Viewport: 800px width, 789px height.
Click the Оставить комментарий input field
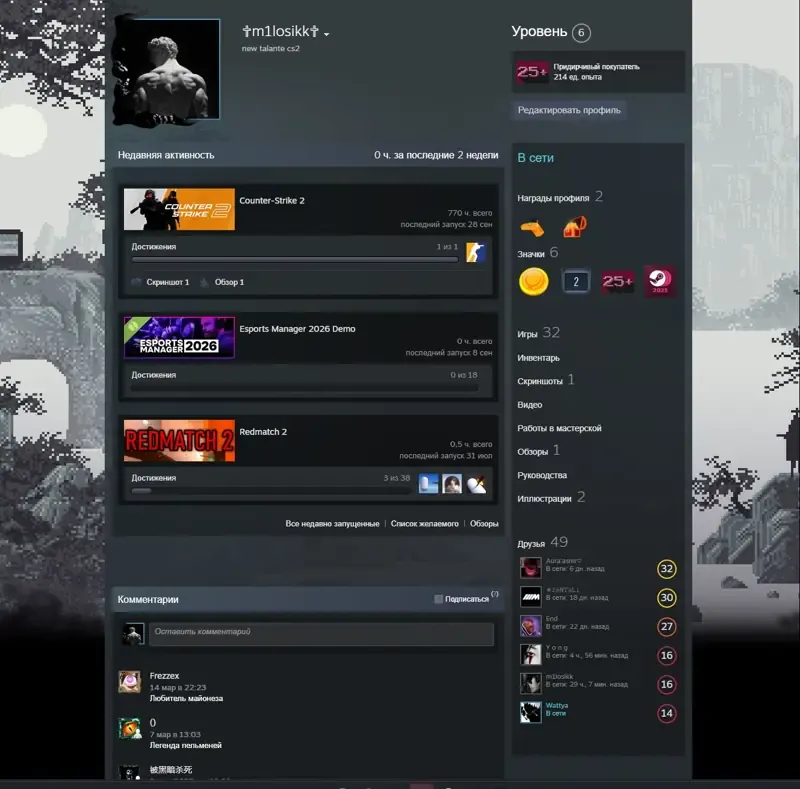[x=321, y=634]
